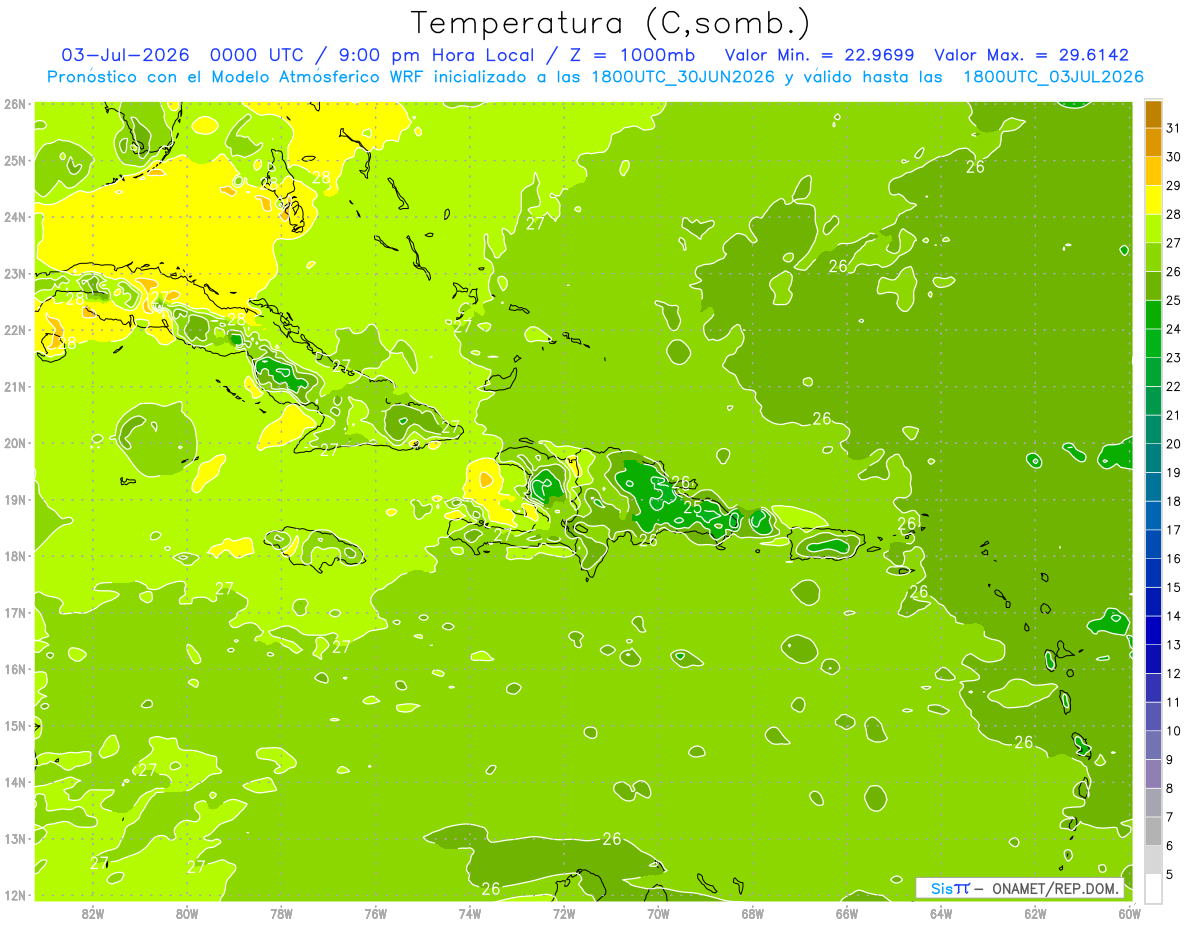The image size is (1200, 927).
Task: Click the 25 contour label over Hispaniola
Action: (x=692, y=508)
